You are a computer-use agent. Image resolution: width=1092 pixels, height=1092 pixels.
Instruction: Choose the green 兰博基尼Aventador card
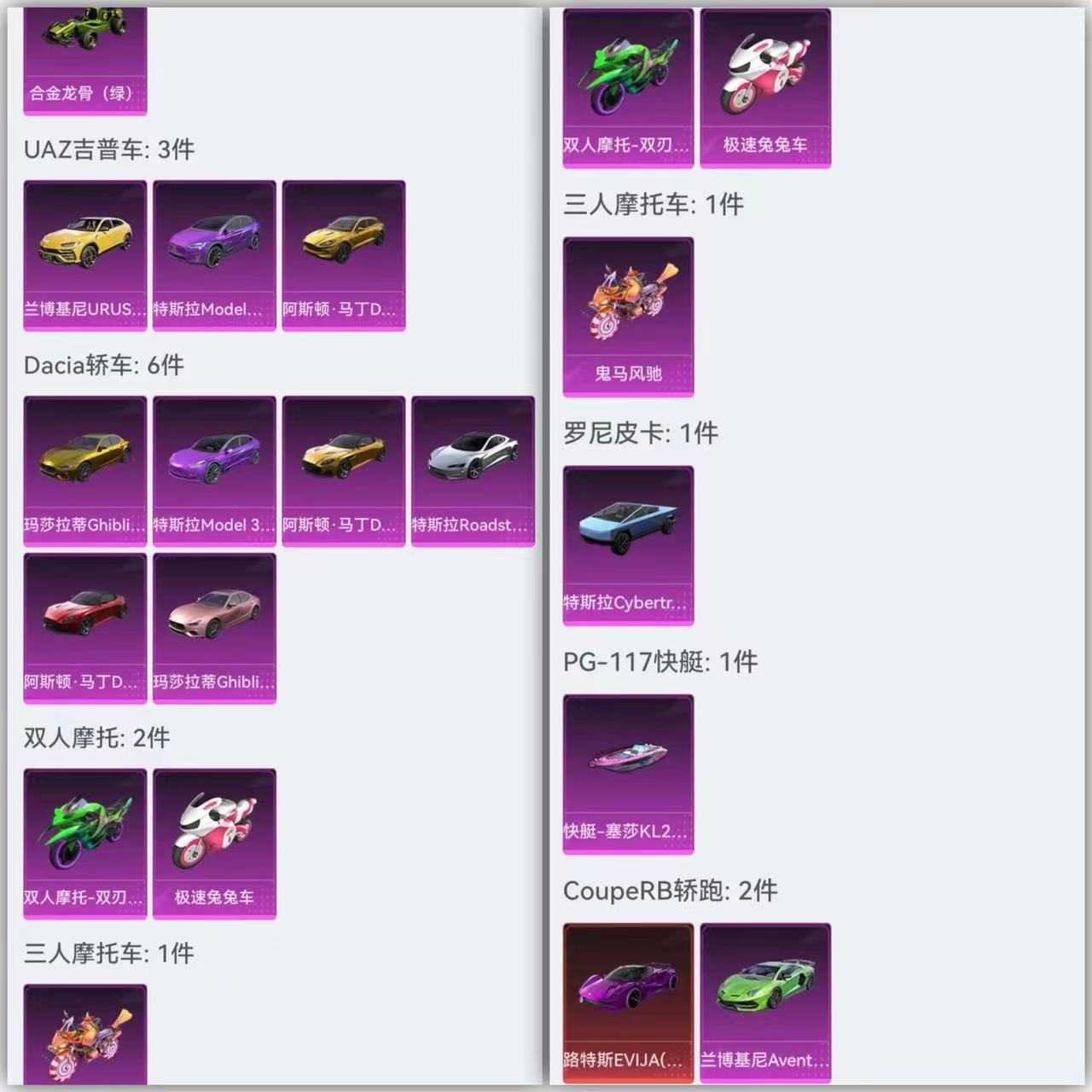point(765,1003)
